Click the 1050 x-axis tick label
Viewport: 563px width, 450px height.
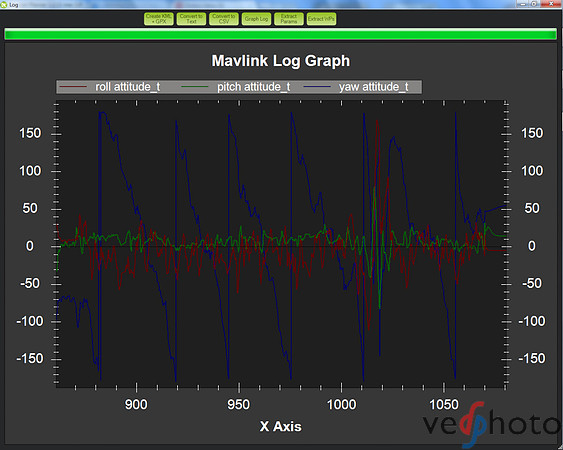[x=444, y=405]
